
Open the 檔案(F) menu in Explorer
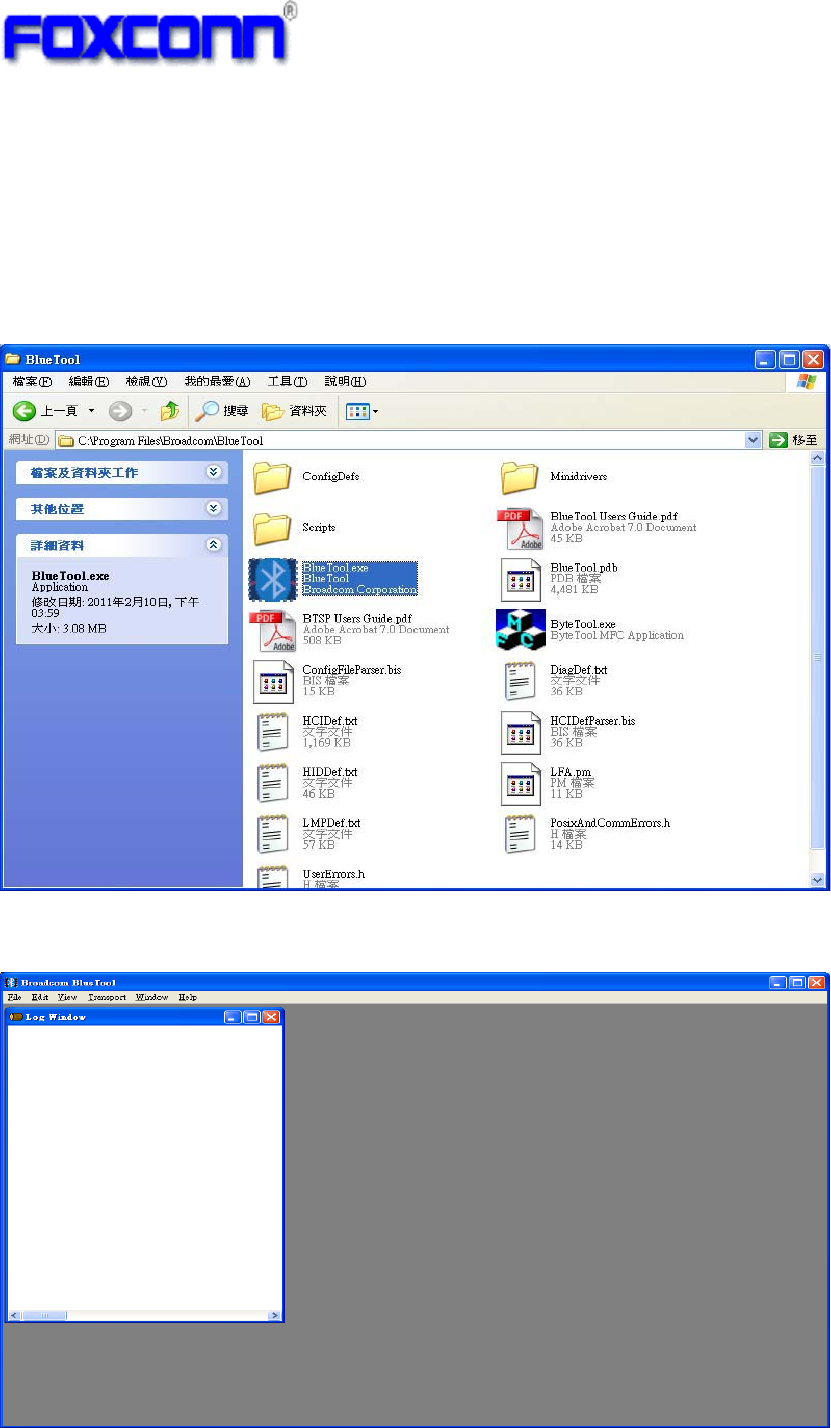32,382
